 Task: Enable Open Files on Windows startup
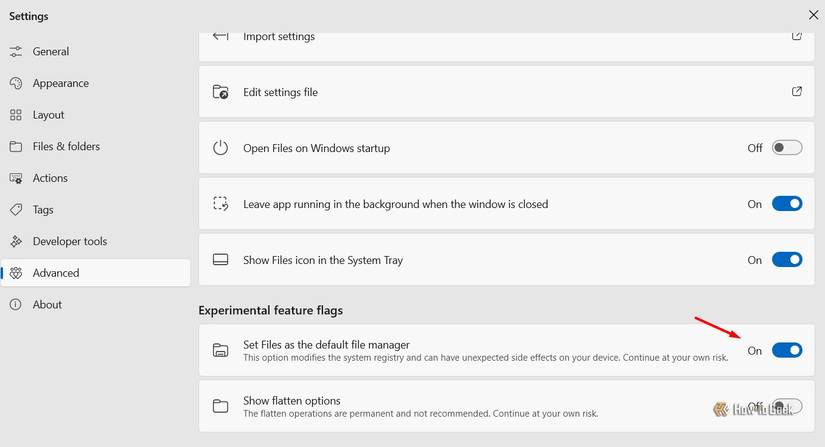pyautogui.click(x=787, y=147)
